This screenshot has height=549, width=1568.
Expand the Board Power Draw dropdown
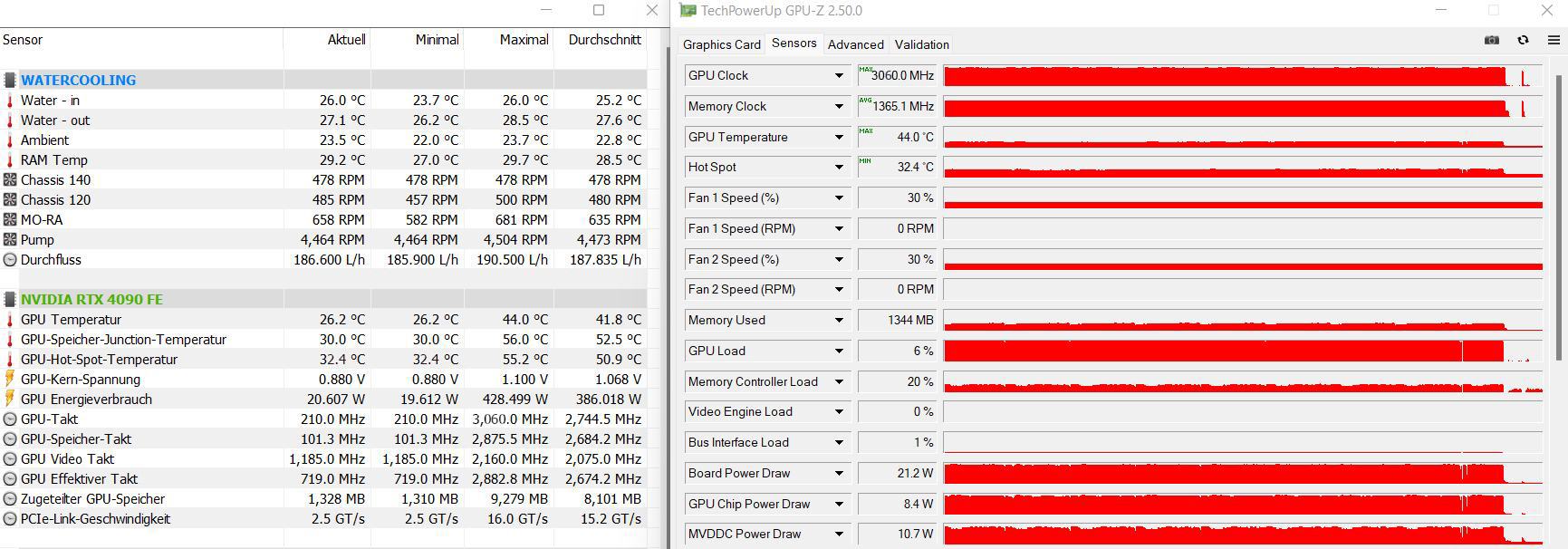839,474
